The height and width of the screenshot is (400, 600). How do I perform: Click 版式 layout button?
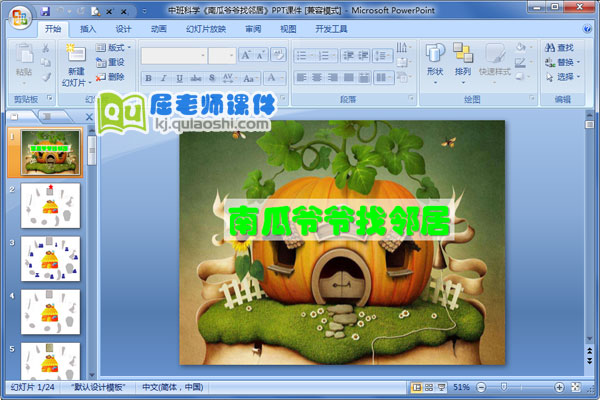tap(113, 47)
